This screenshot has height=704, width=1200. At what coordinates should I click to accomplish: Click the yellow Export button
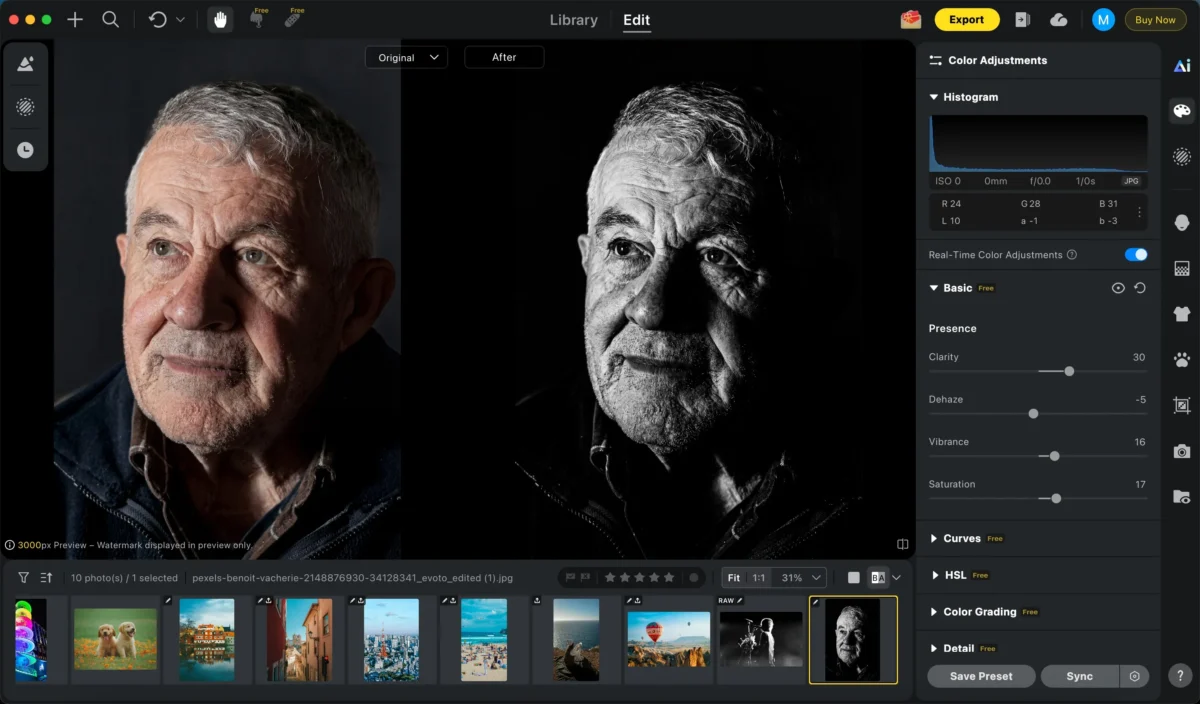coord(966,20)
